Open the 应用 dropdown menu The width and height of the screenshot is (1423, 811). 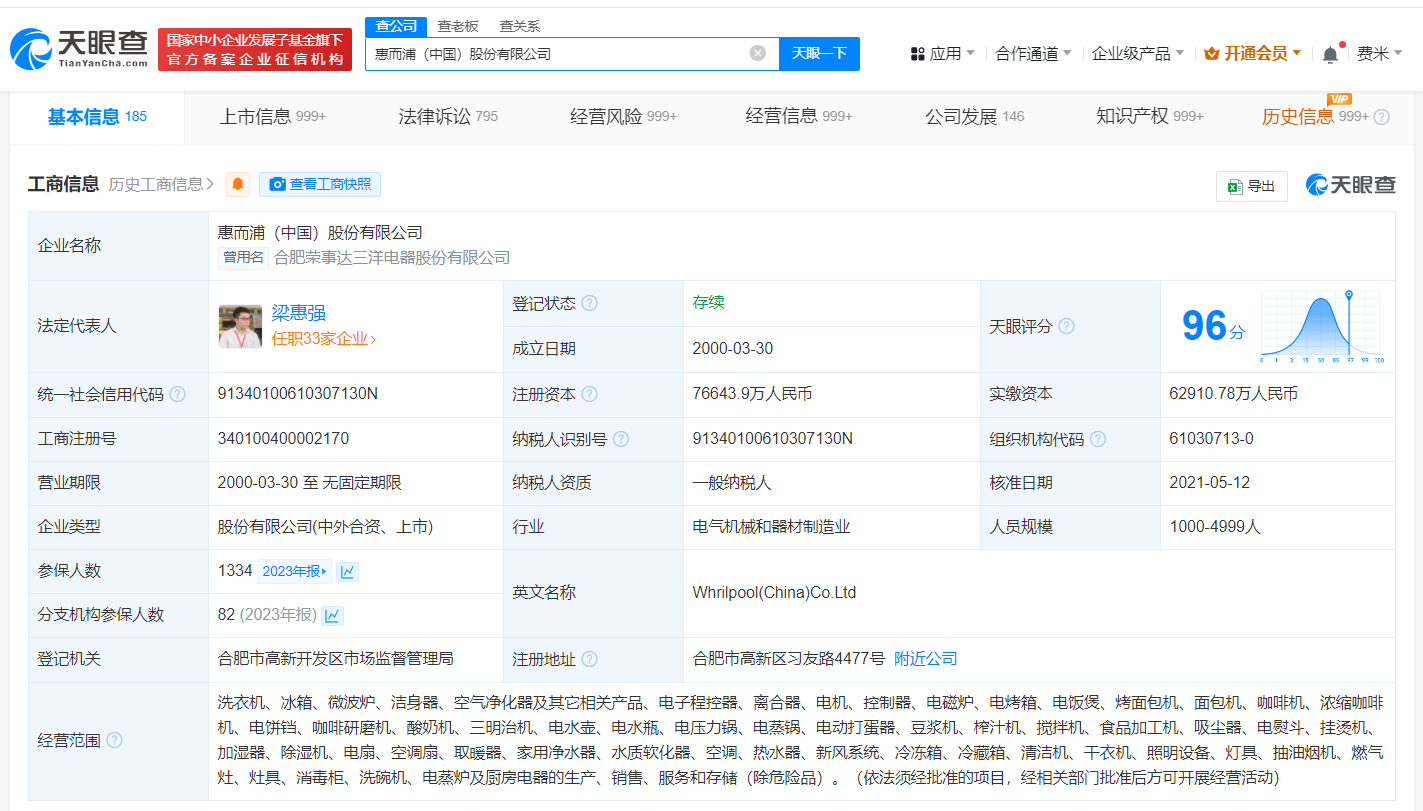pos(942,53)
